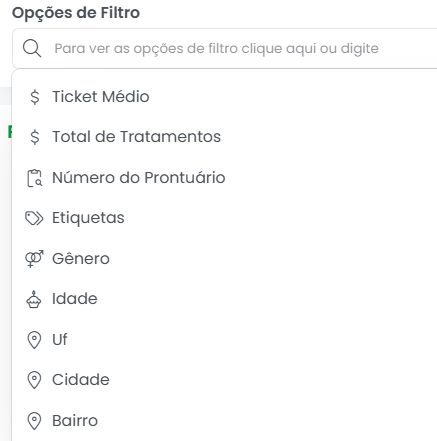Select the Bairro filter option
The width and height of the screenshot is (437, 441).
click(x=224, y=421)
